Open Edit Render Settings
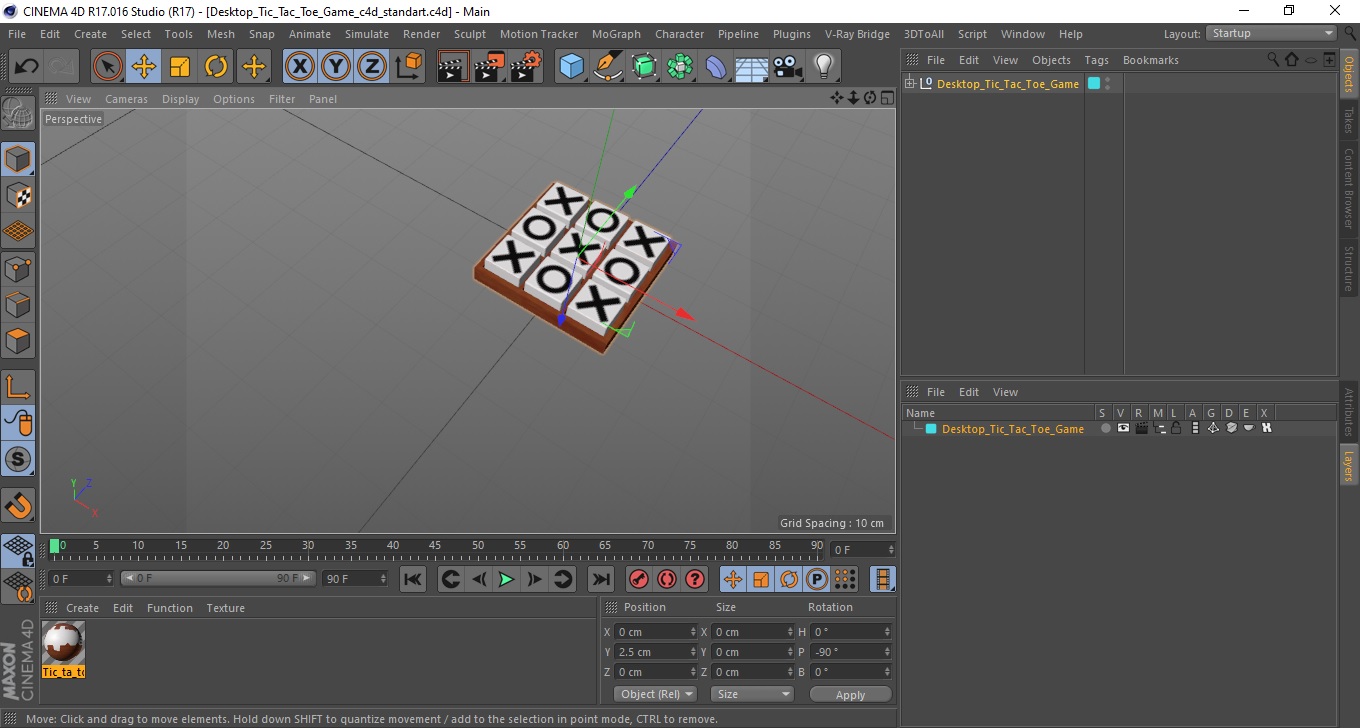1360x728 pixels. coord(526,67)
